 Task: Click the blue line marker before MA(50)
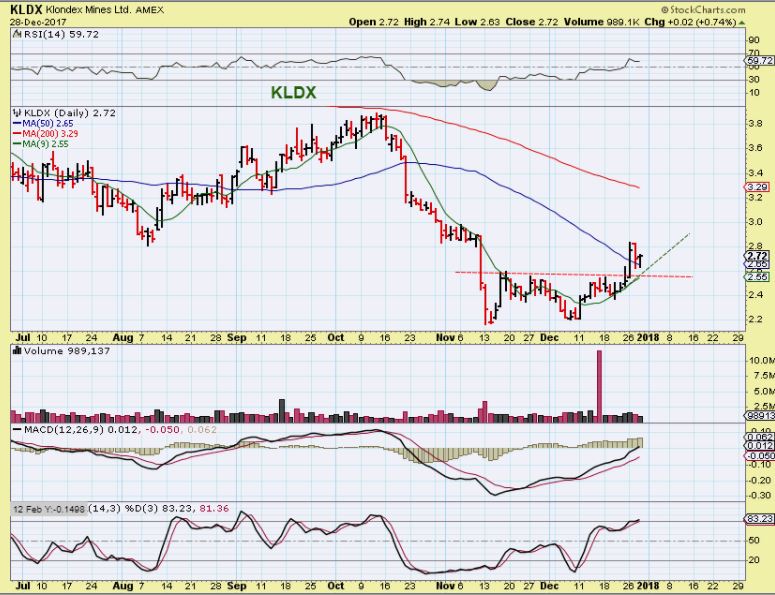click(17, 124)
